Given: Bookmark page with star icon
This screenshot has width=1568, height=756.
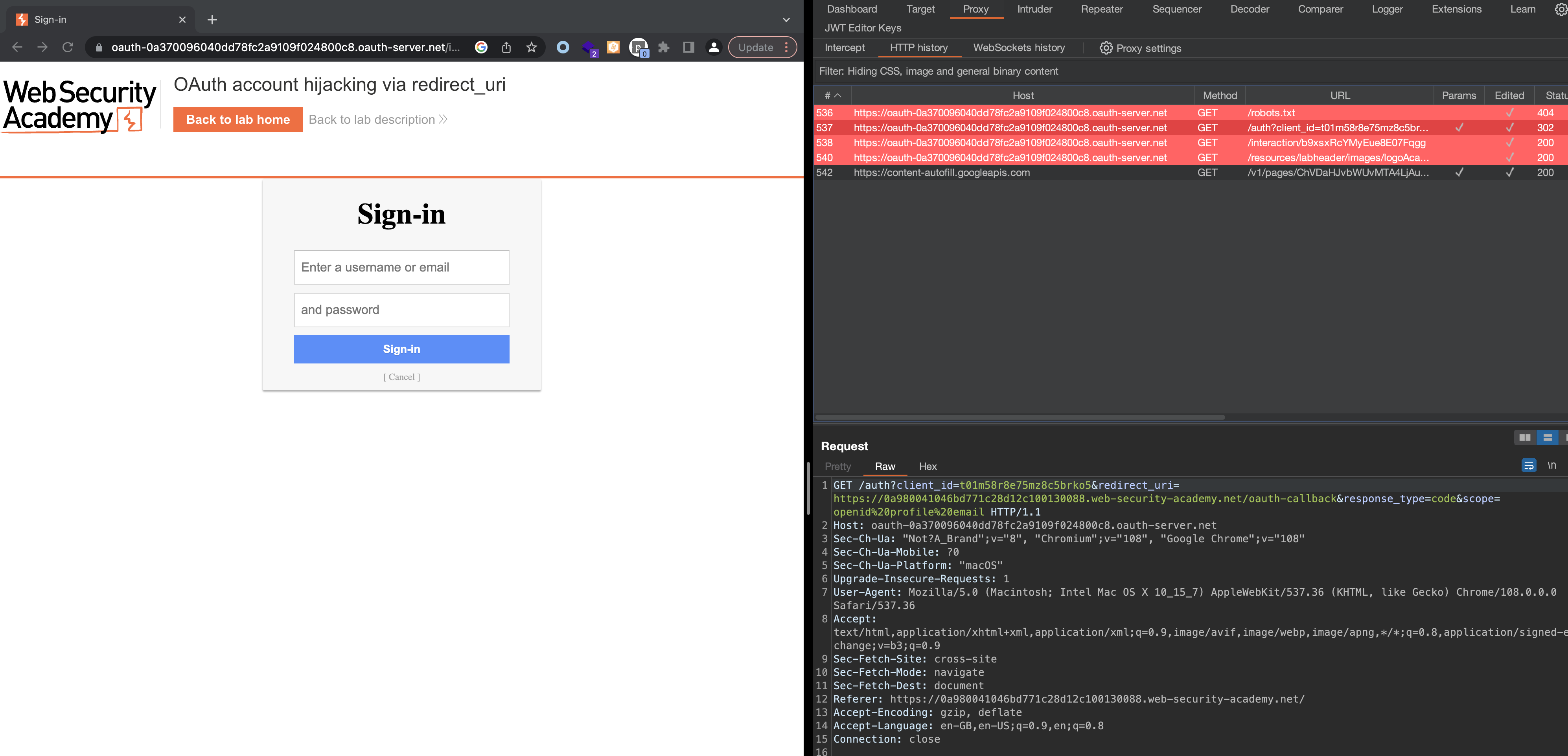Looking at the screenshot, I should [x=532, y=48].
